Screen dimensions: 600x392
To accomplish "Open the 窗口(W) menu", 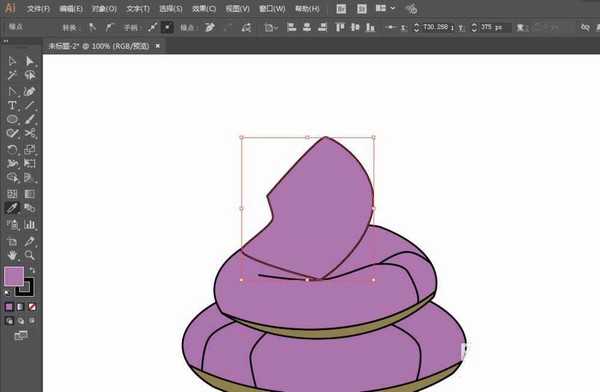I will (272, 8).
